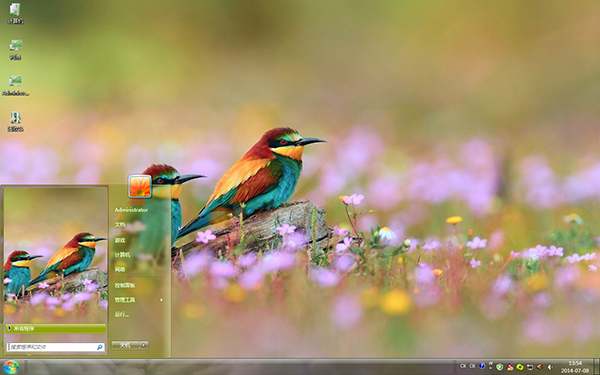
Task: Open 管理工具 (Administrative Tools) in Start menu
Action: click(125, 300)
